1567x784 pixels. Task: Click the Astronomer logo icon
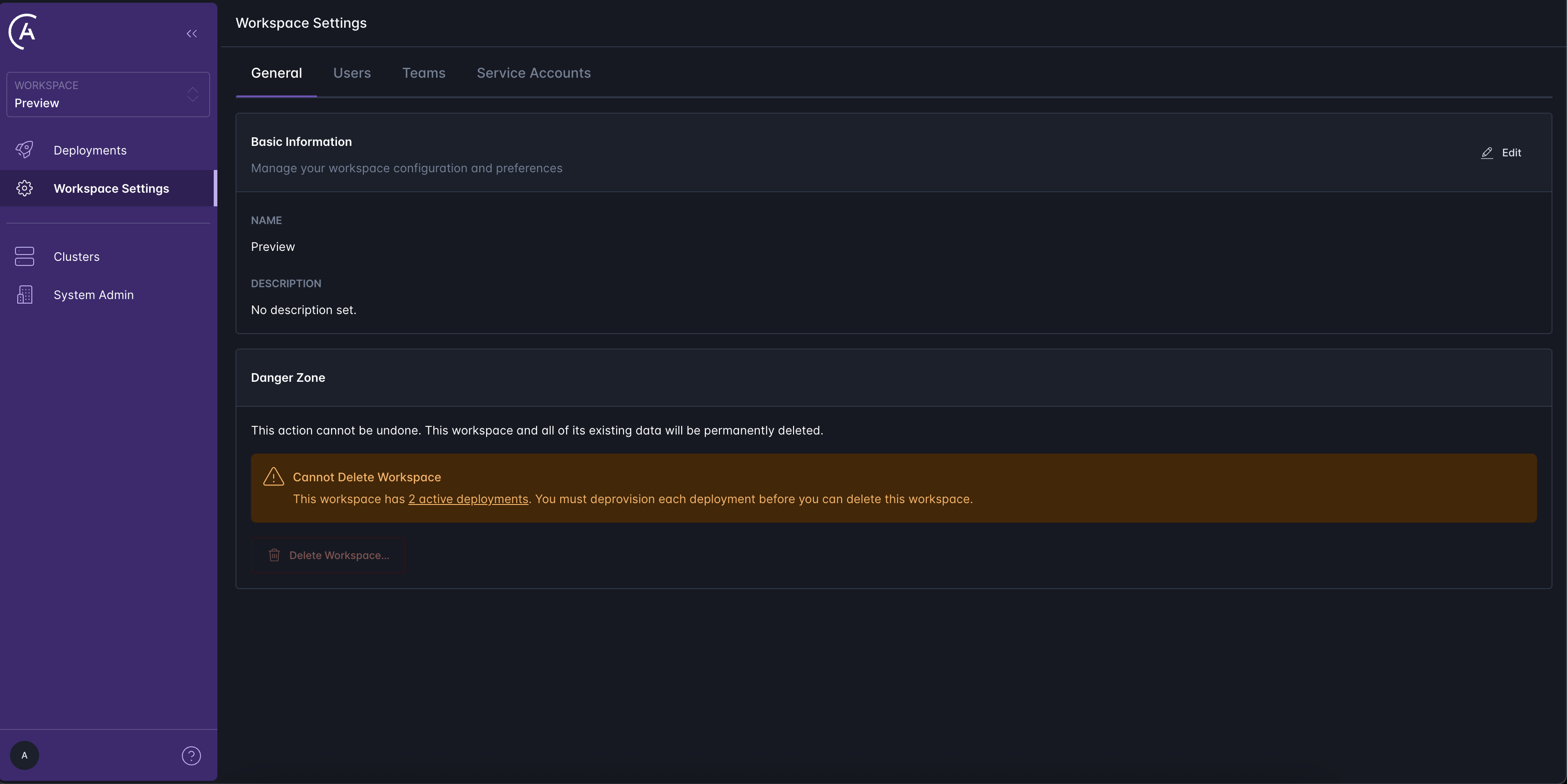point(23,32)
